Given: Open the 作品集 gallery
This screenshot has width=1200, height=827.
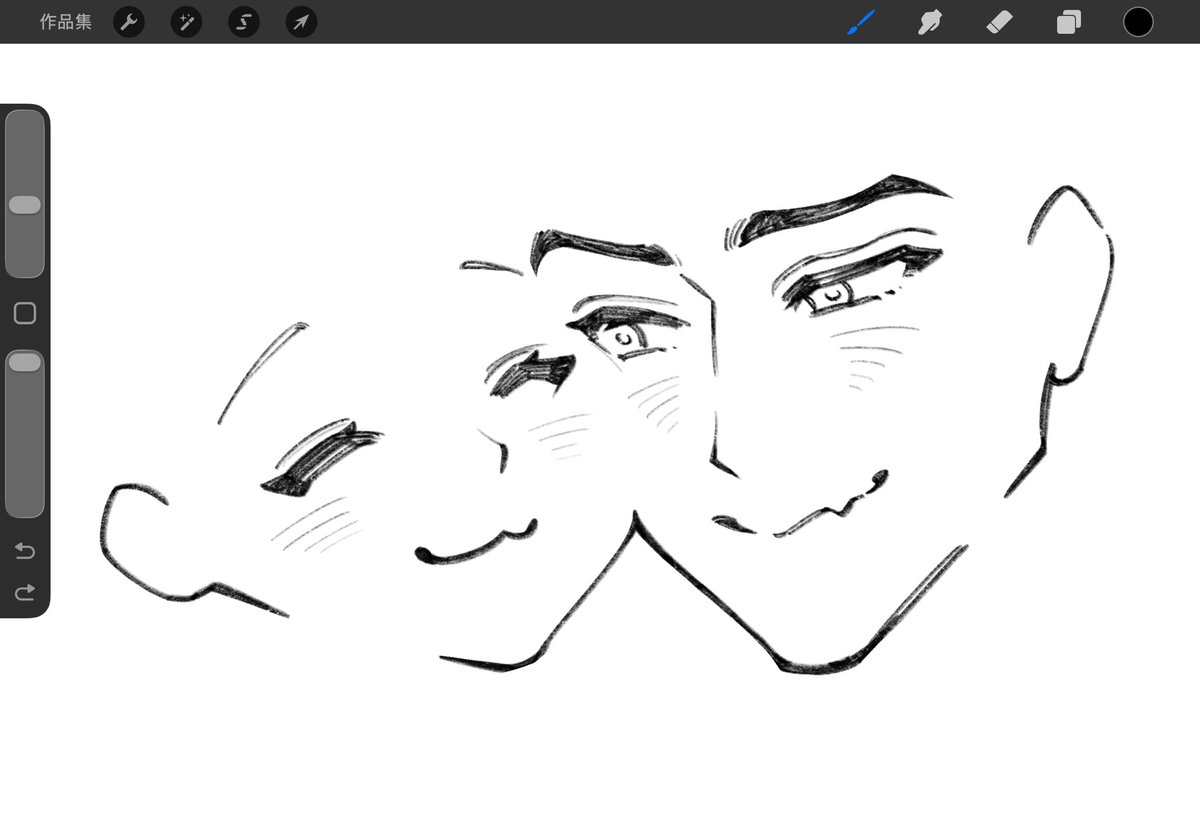Looking at the screenshot, I should pyautogui.click(x=66, y=22).
